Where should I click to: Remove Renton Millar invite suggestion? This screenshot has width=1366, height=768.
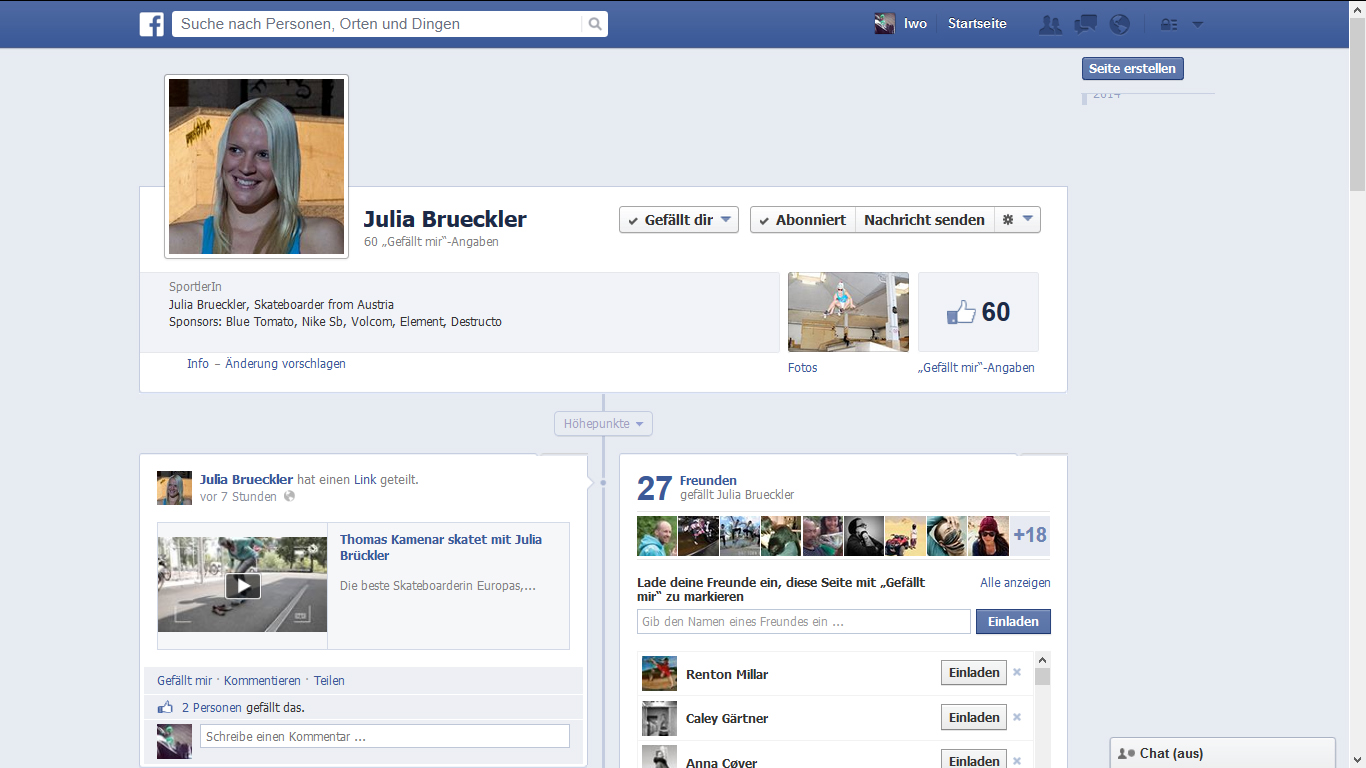coord(1017,673)
